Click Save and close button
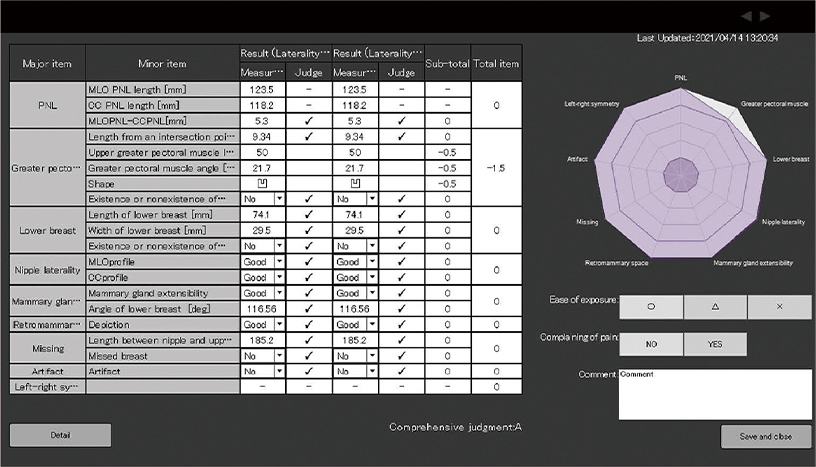 (766, 437)
